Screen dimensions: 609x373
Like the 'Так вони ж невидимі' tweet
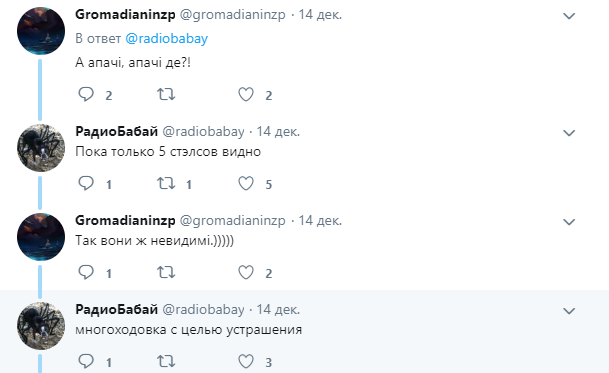point(246,272)
